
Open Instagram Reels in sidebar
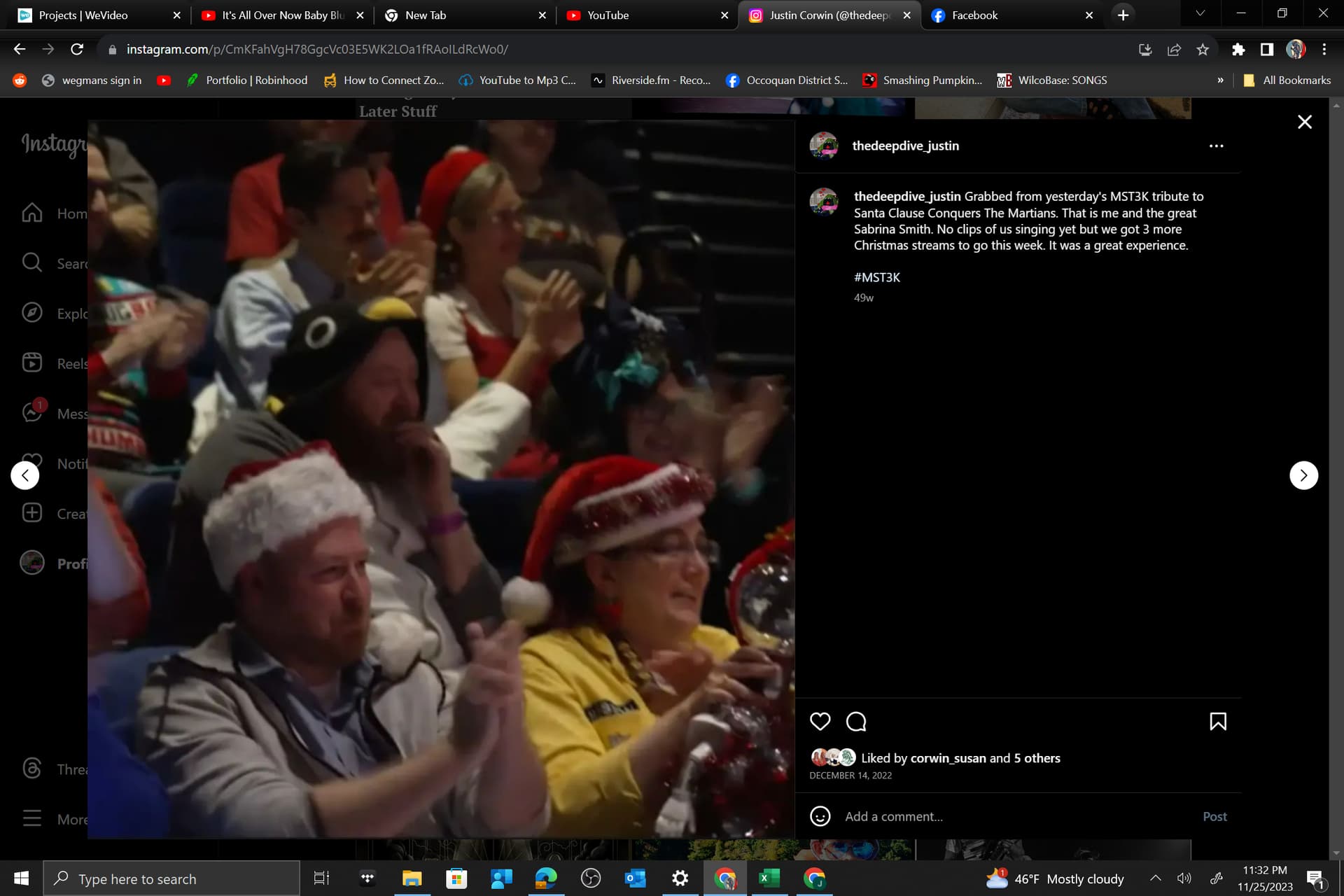click(32, 363)
